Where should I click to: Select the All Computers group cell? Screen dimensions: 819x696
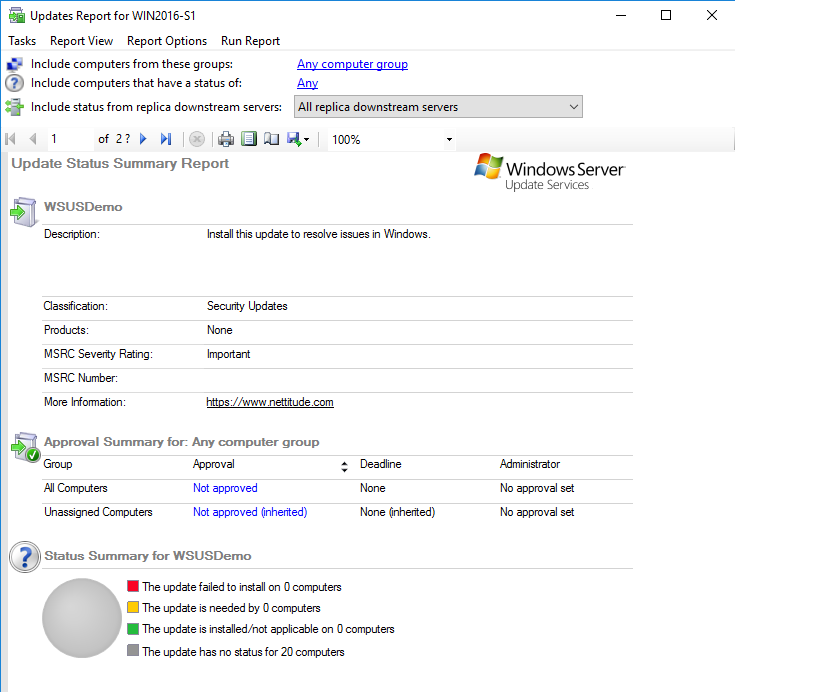coord(76,488)
